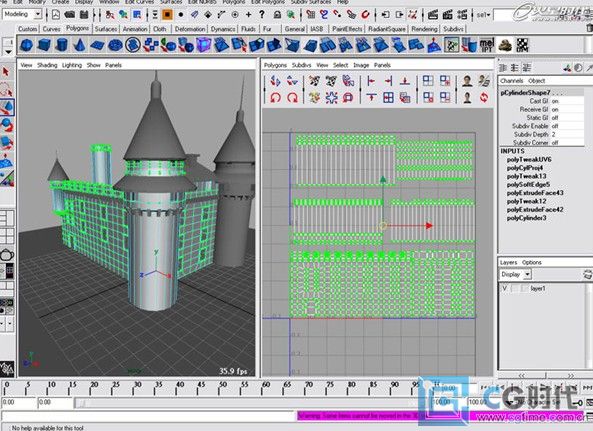Click the red magnet snap icon
Image resolution: width=593 pixels, height=431 pixels.
365,15
